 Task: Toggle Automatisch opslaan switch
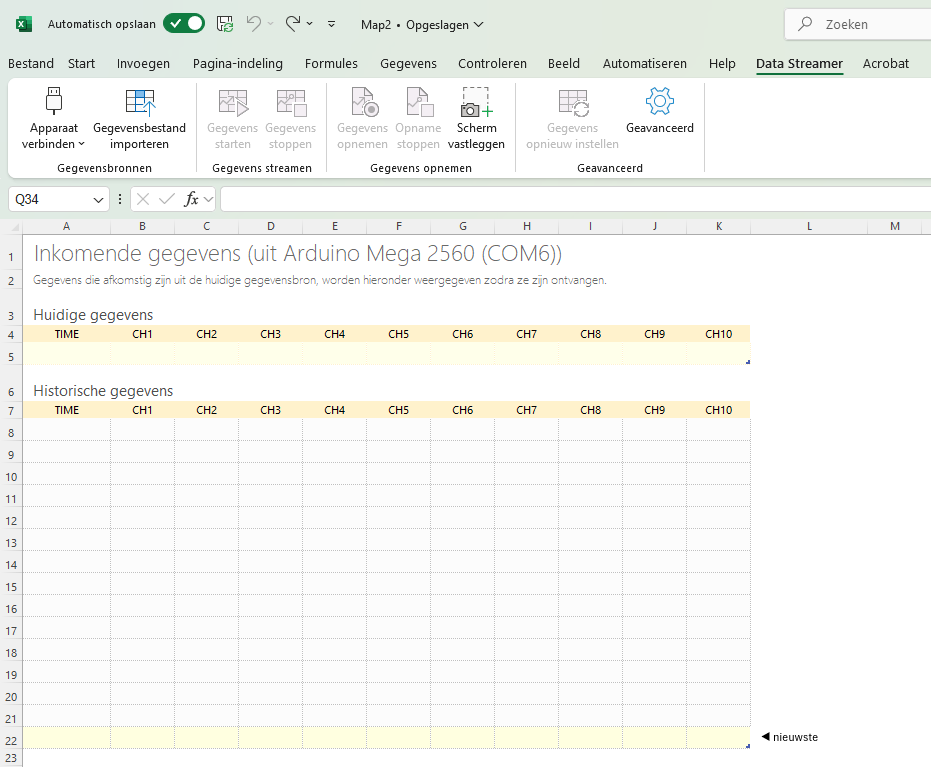pos(184,24)
